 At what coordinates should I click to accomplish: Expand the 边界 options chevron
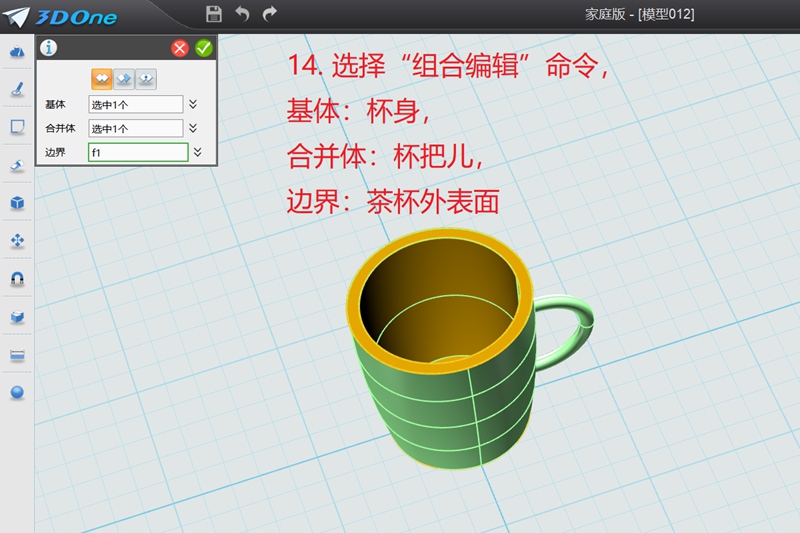pos(198,152)
